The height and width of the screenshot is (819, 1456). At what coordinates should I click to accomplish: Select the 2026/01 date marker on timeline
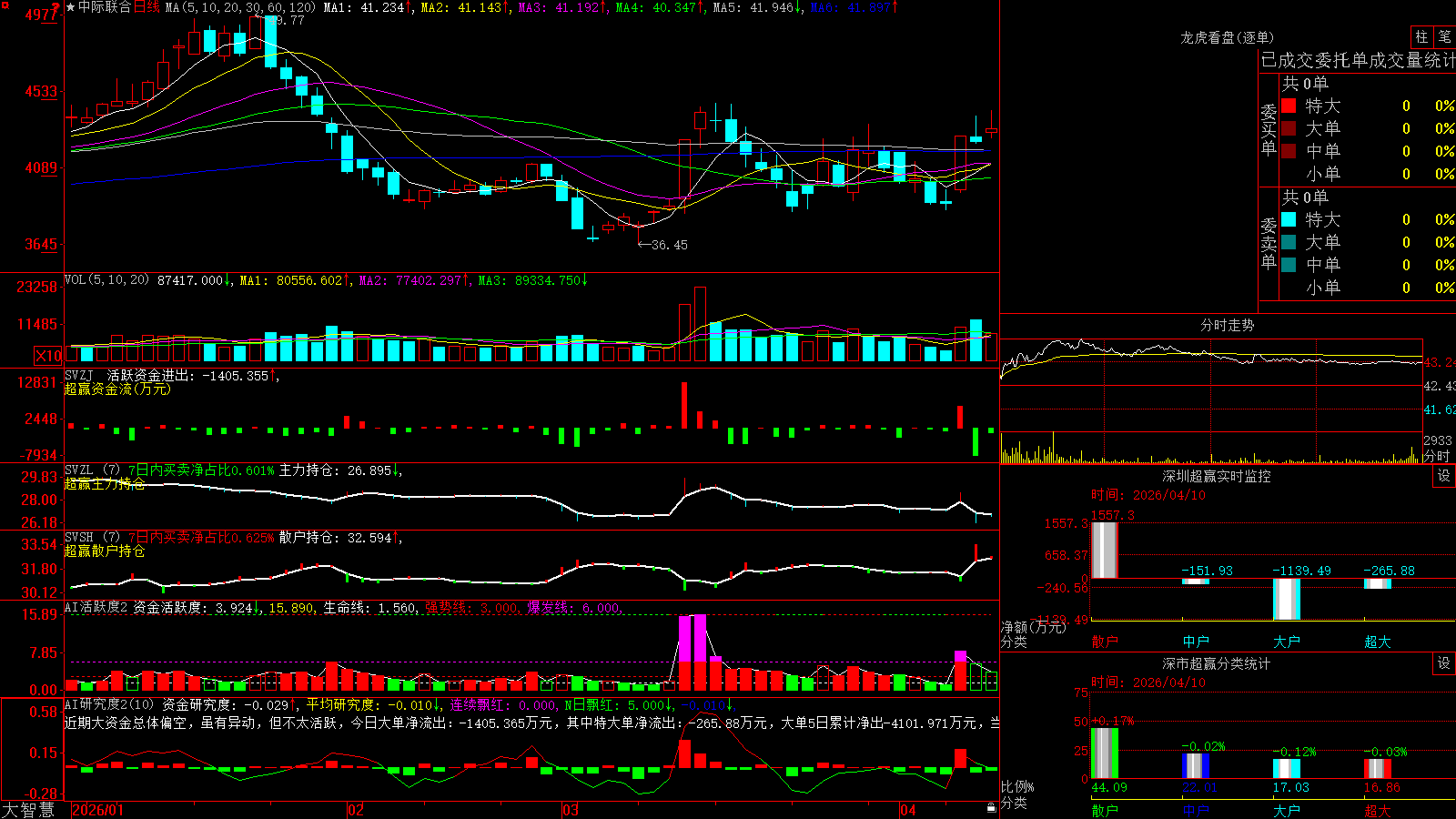[x=97, y=810]
